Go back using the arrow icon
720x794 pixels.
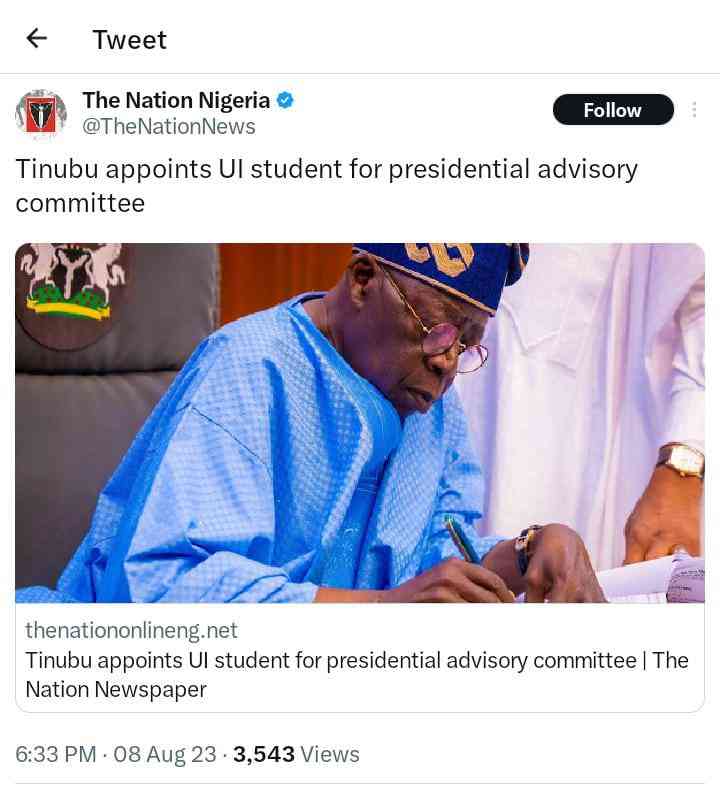pos(37,39)
